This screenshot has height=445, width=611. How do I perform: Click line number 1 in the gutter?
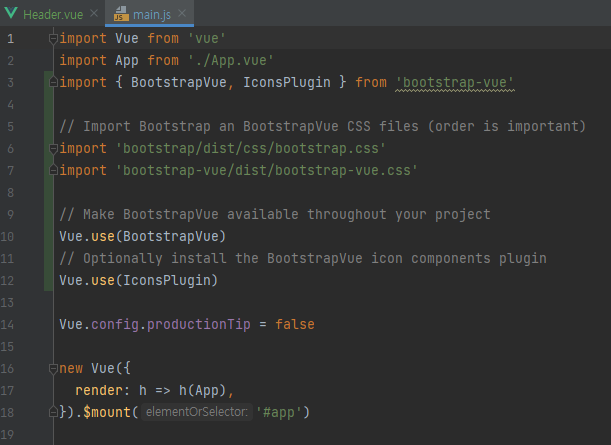pos(11,39)
